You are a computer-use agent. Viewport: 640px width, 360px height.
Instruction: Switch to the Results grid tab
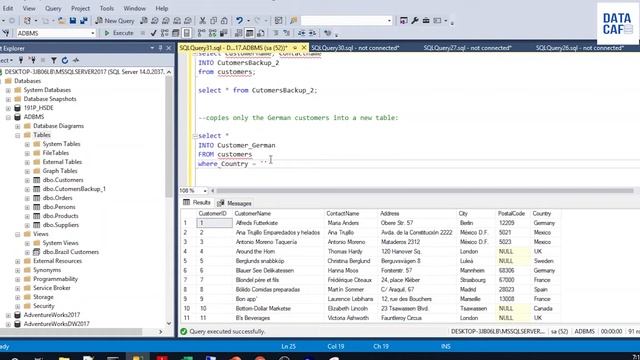pyautogui.click(x=197, y=202)
